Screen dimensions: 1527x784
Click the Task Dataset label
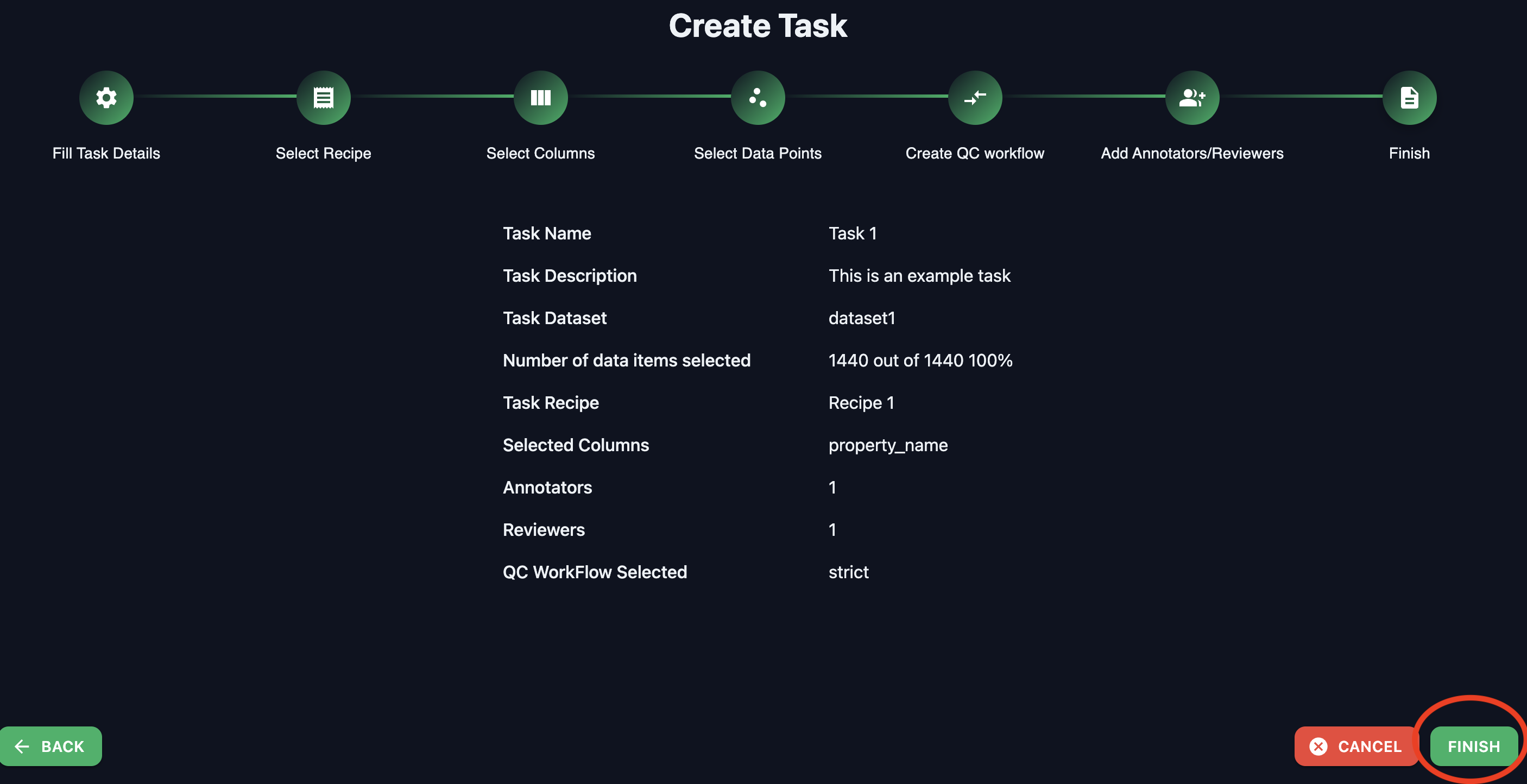(x=555, y=318)
